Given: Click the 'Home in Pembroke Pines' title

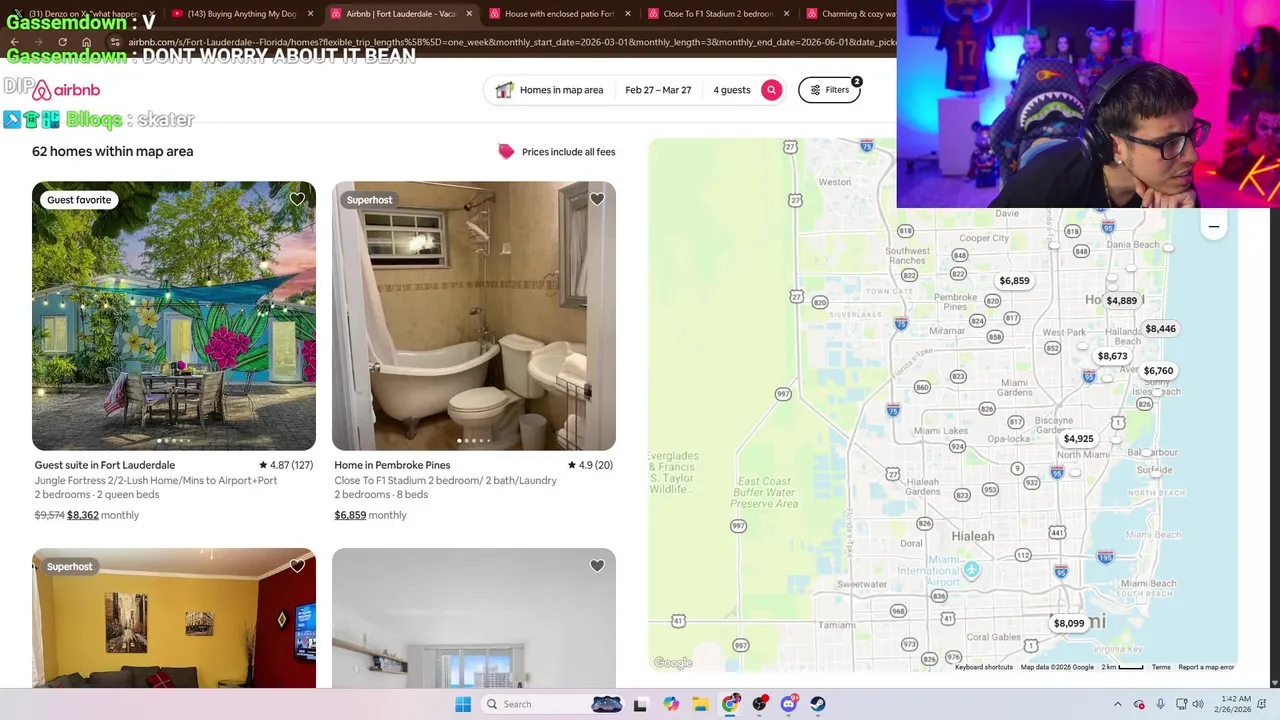Looking at the screenshot, I should [x=392, y=465].
